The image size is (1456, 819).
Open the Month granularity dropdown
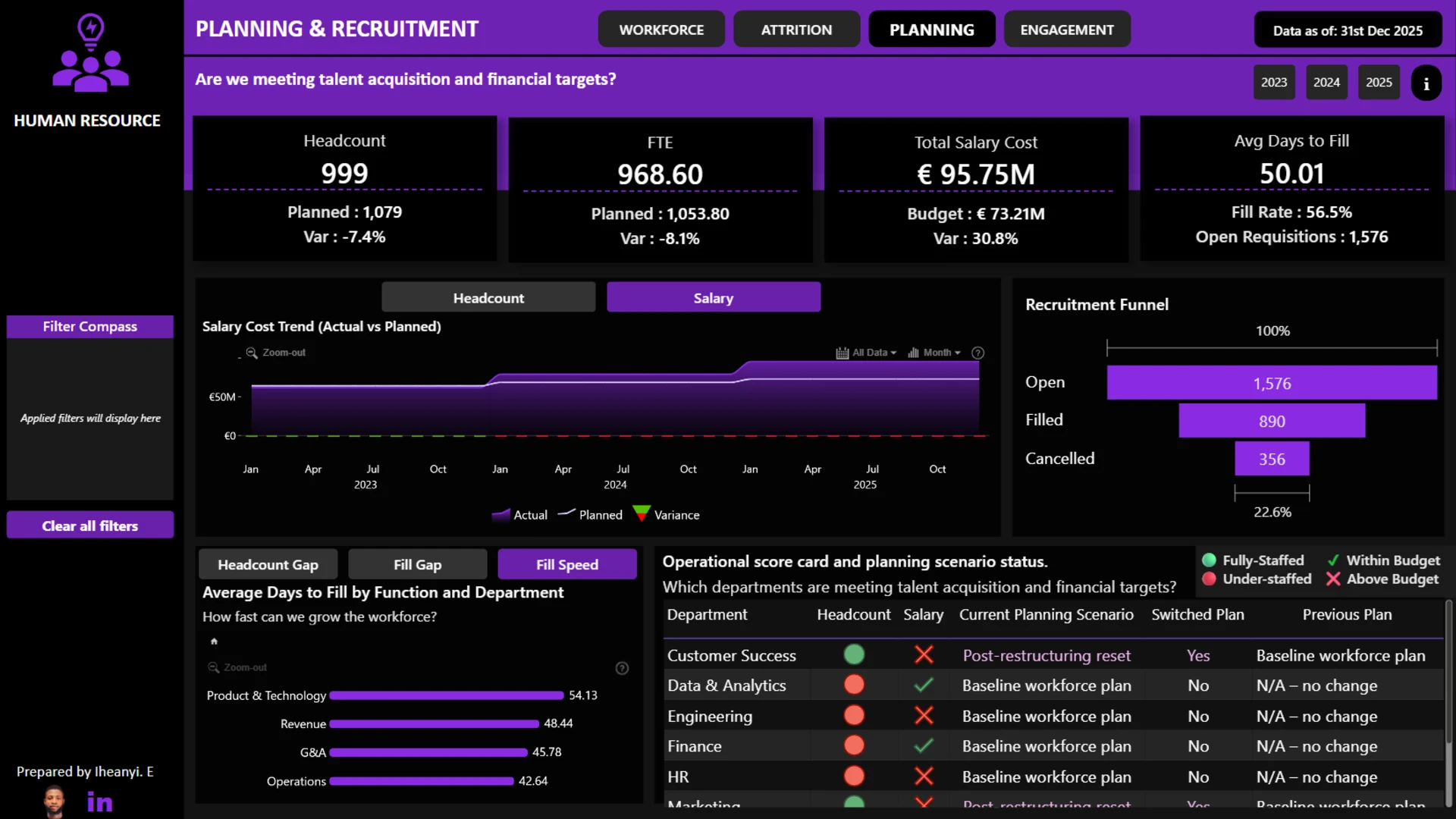point(934,353)
